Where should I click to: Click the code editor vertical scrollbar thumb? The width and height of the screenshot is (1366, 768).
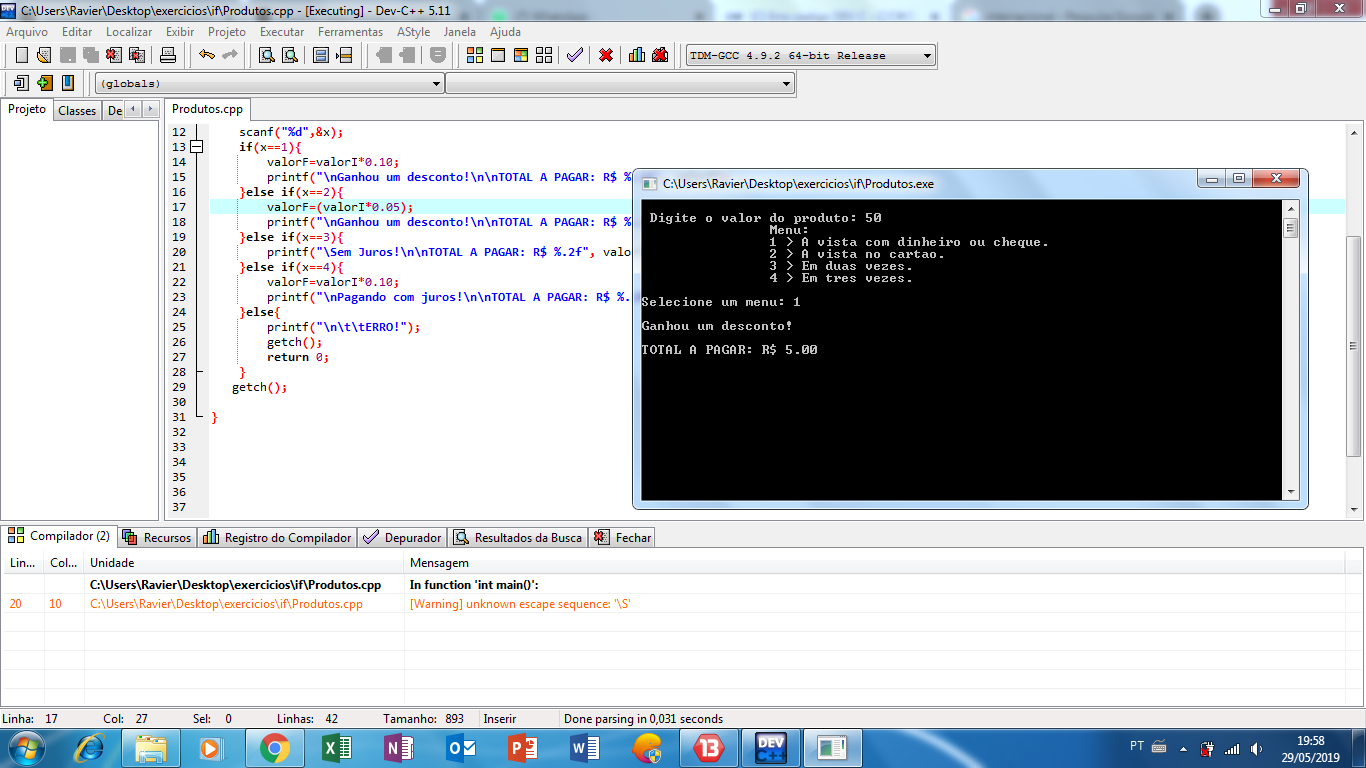(x=1353, y=346)
